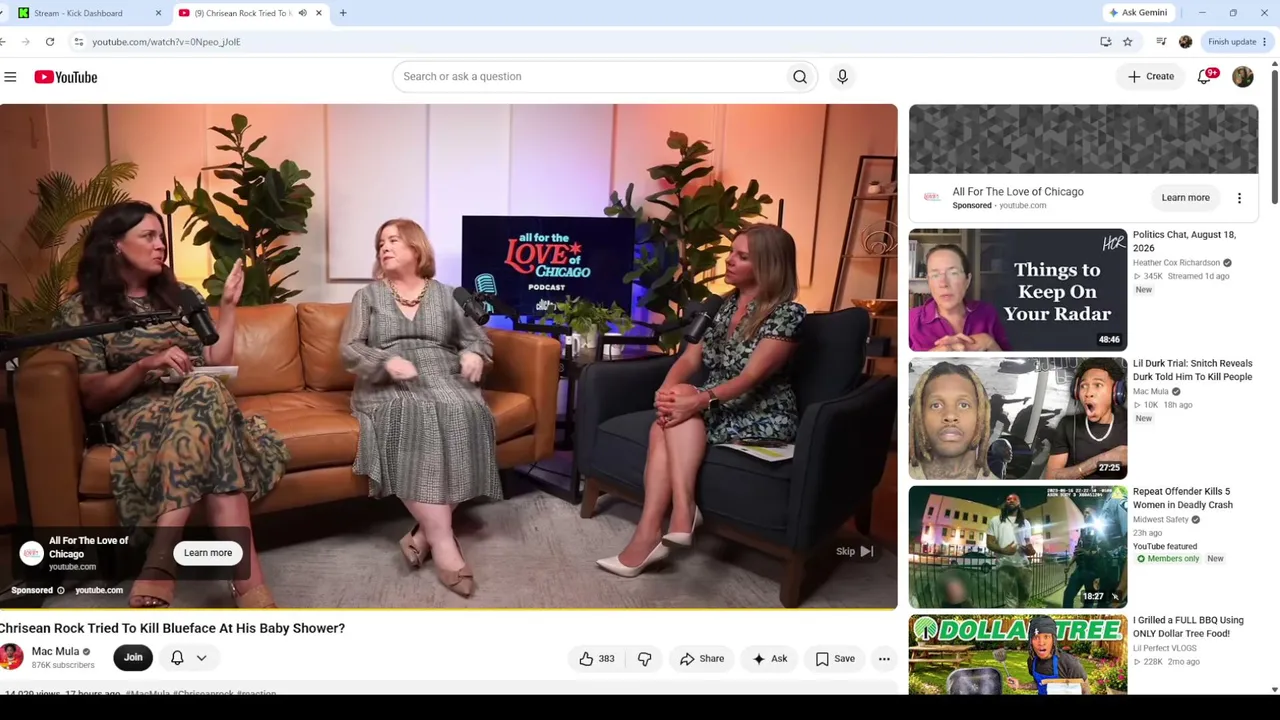Go back using the browser back arrow
The width and height of the screenshot is (1280, 720).
pos(4,42)
